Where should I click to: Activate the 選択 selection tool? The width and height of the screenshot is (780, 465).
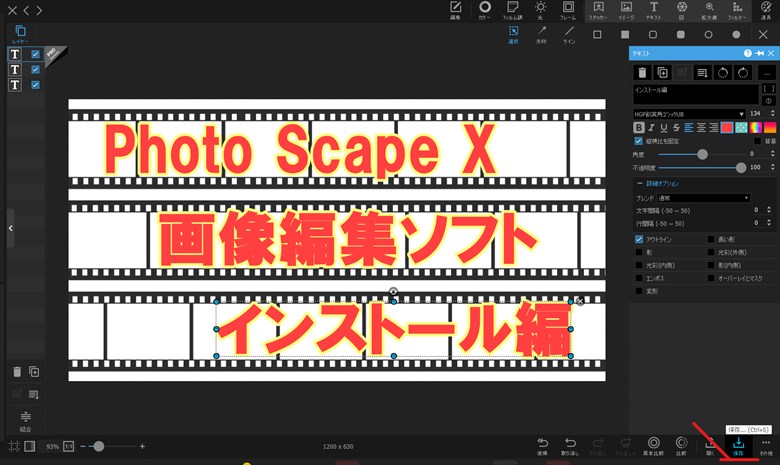[x=513, y=35]
